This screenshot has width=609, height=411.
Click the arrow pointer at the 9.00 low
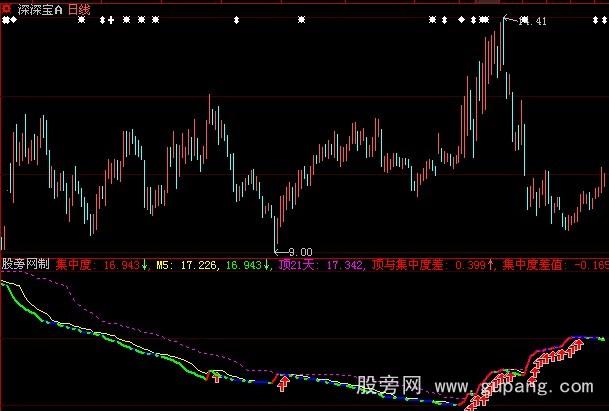(x=280, y=250)
